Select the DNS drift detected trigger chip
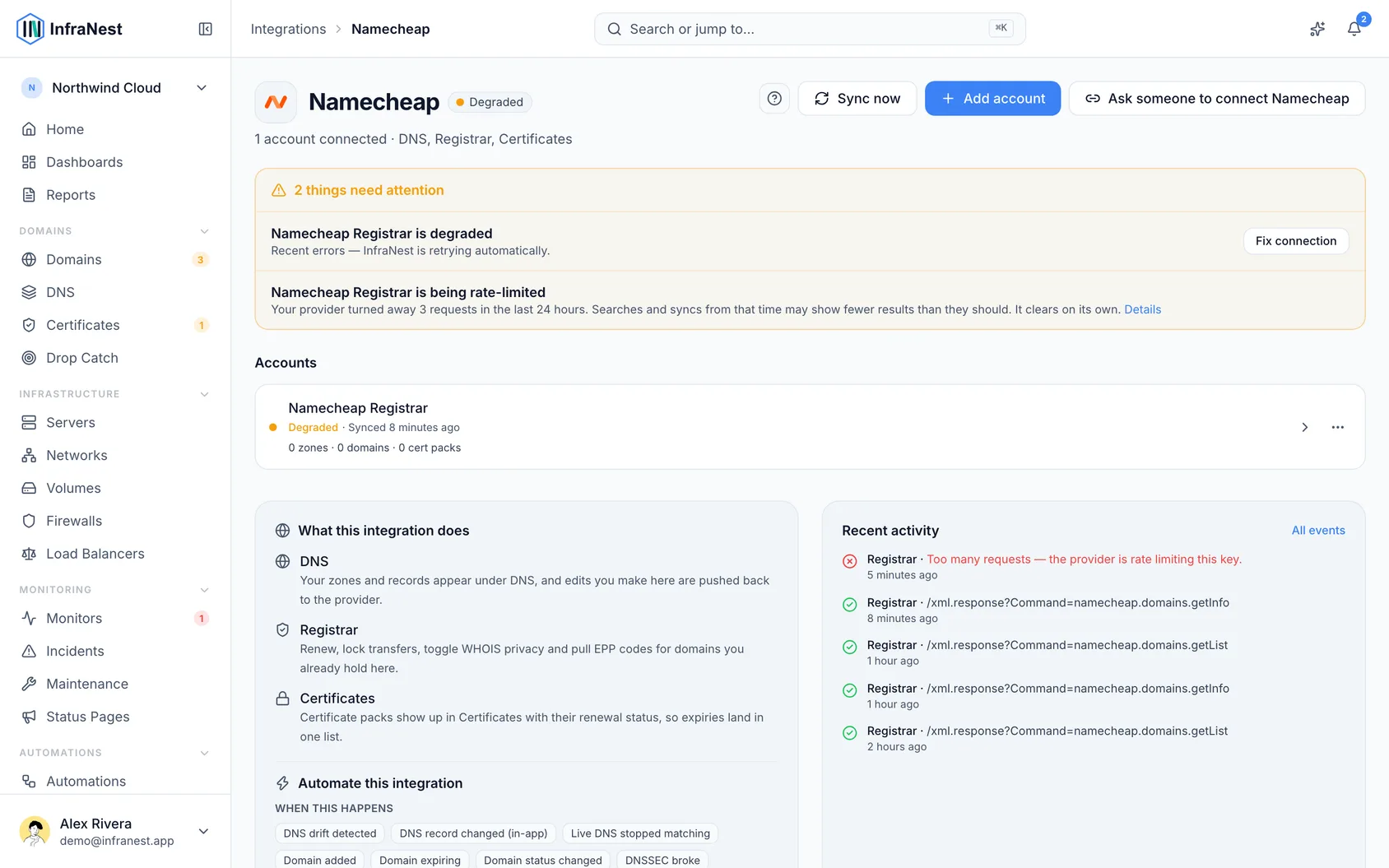The width and height of the screenshot is (1389, 868). (330, 833)
